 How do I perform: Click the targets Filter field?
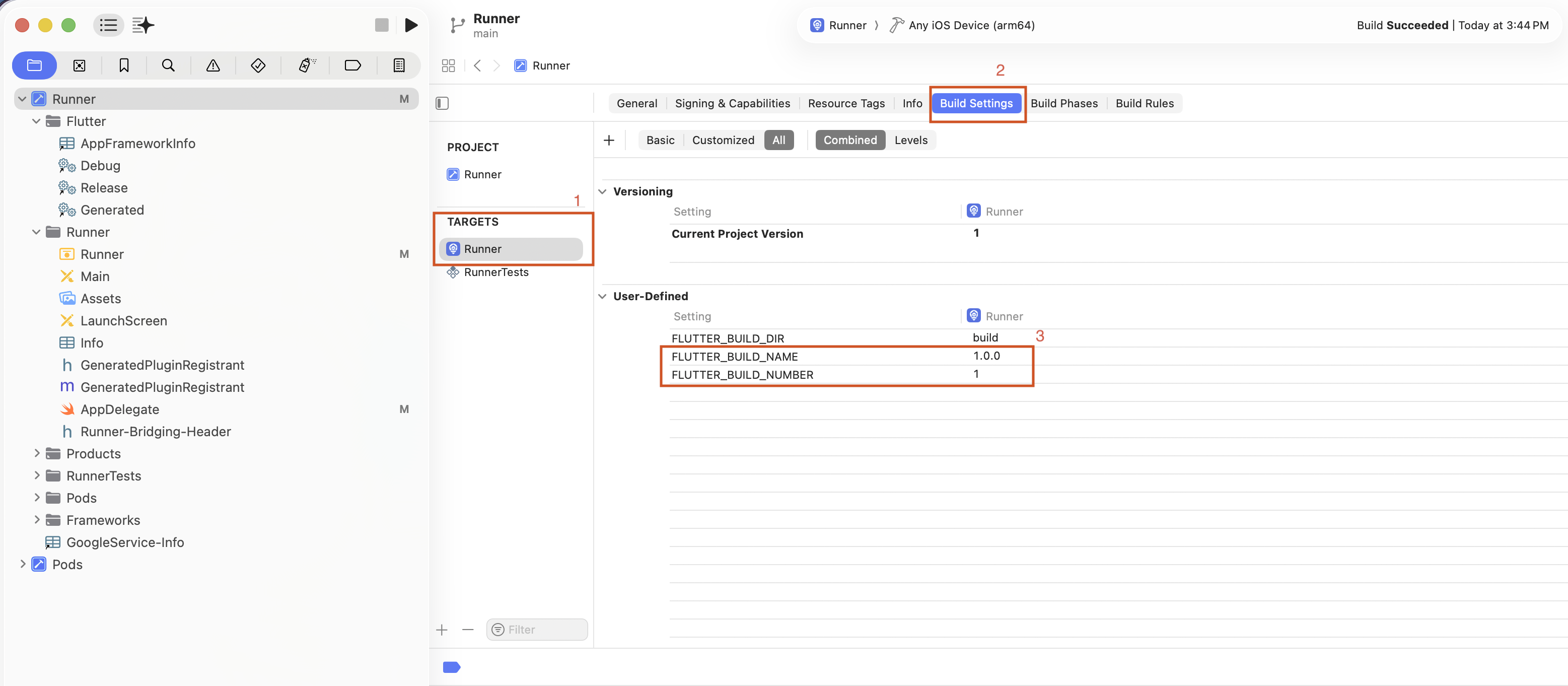[537, 630]
